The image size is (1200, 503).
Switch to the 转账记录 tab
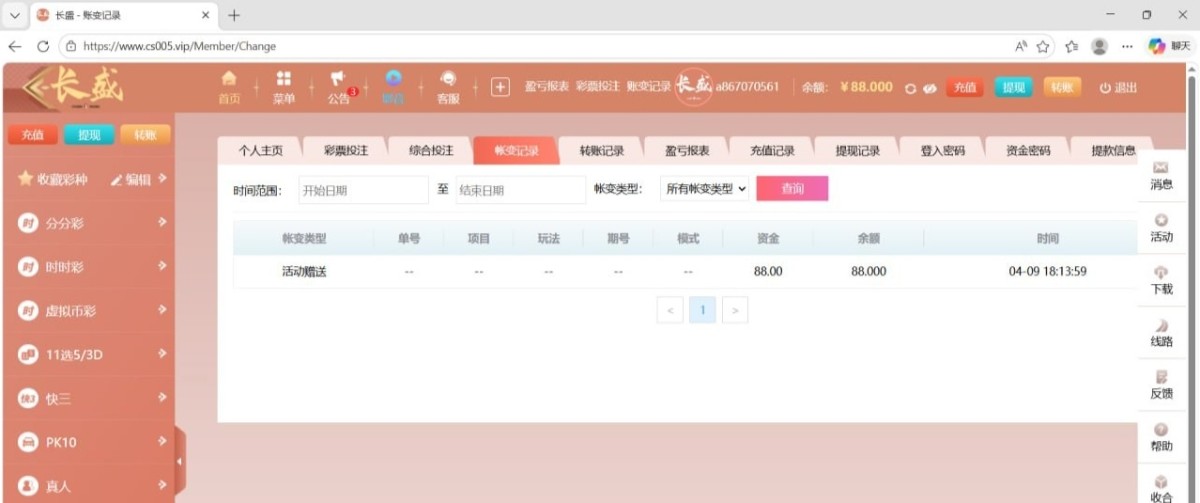601,151
